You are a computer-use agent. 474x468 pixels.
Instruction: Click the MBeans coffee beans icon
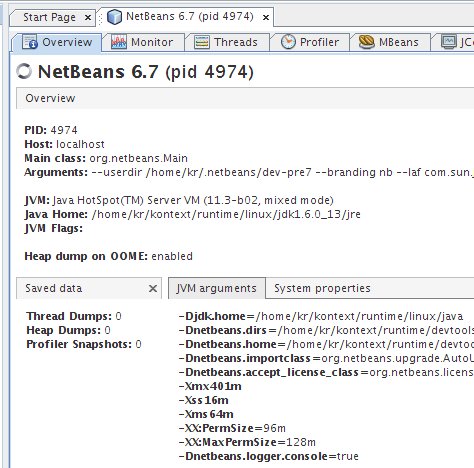367,42
